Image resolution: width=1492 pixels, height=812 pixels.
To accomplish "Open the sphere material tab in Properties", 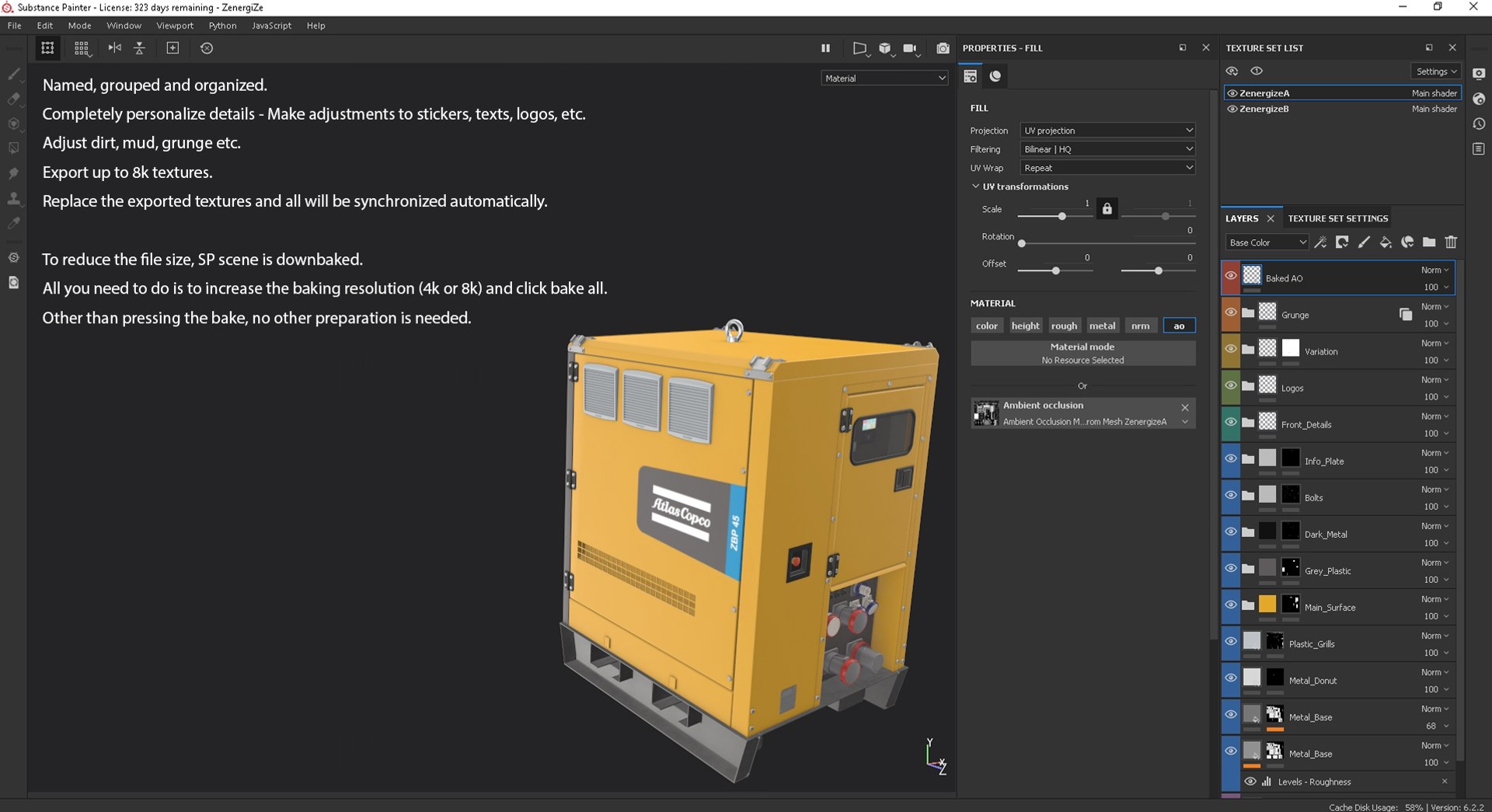I will [995, 76].
